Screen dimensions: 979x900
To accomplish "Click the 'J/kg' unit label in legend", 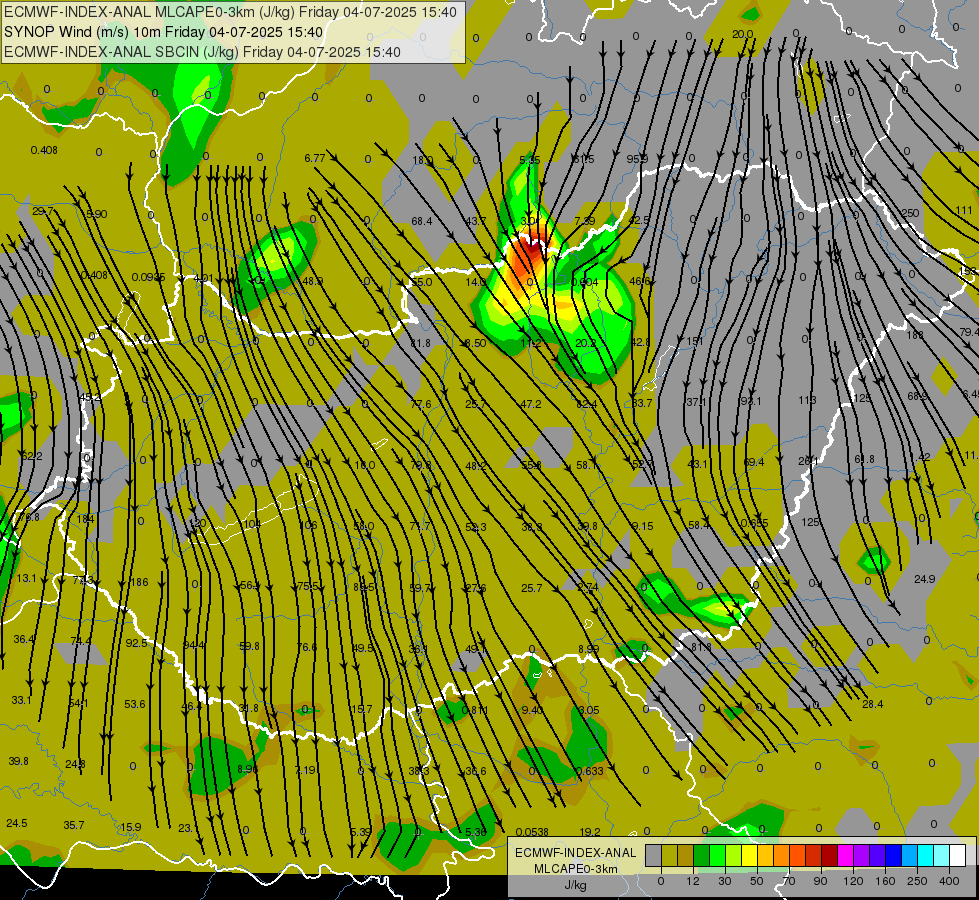I will tap(575, 885).
